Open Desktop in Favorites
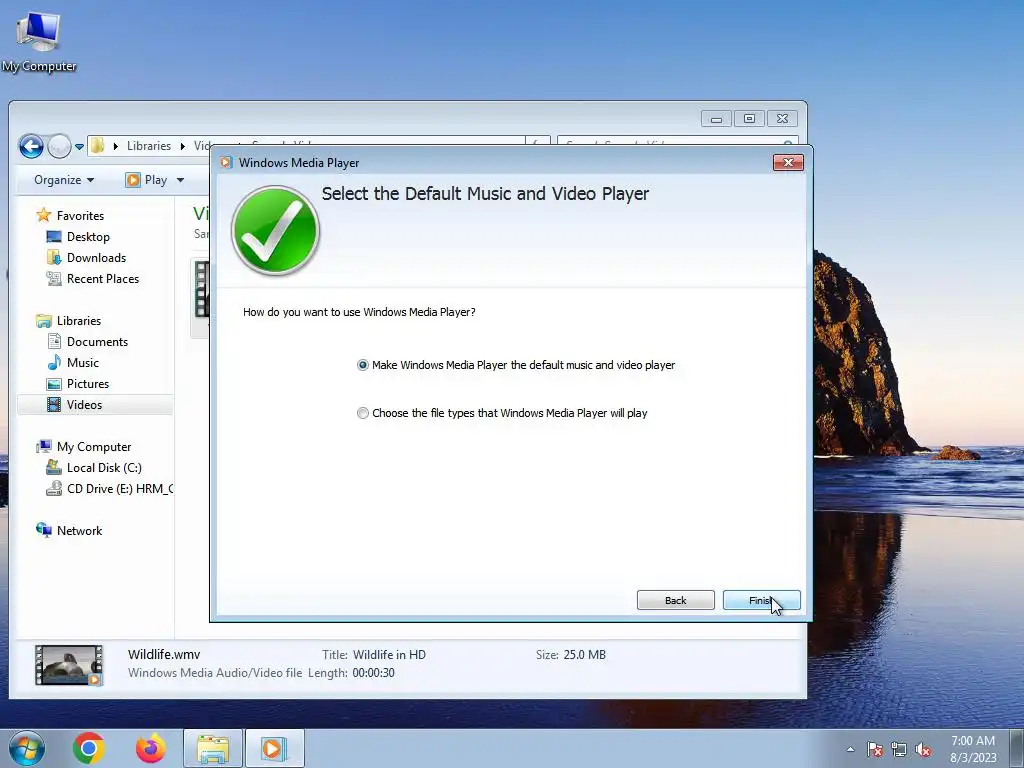Image resolution: width=1024 pixels, height=768 pixels. [88, 236]
